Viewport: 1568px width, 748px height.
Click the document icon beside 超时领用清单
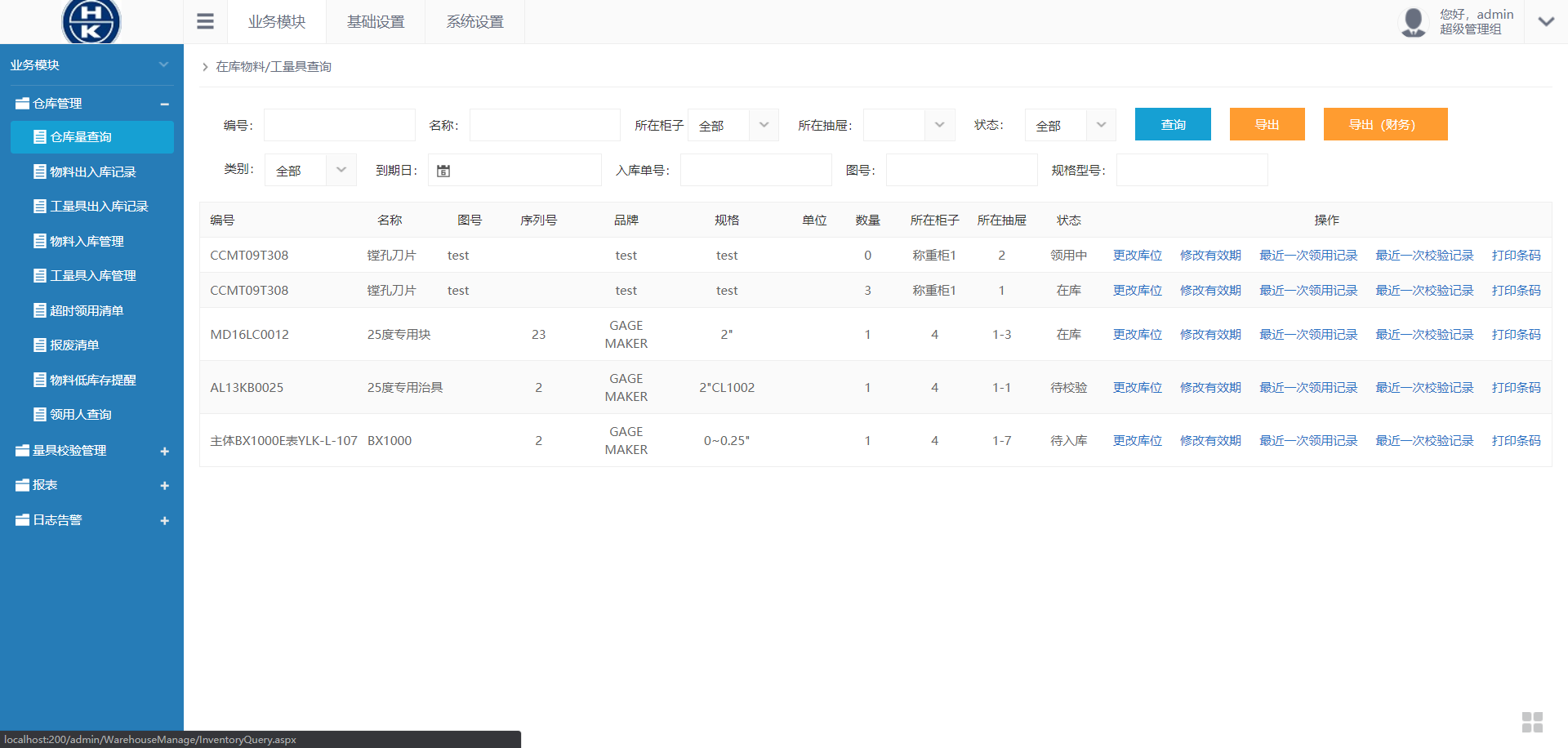pos(38,310)
